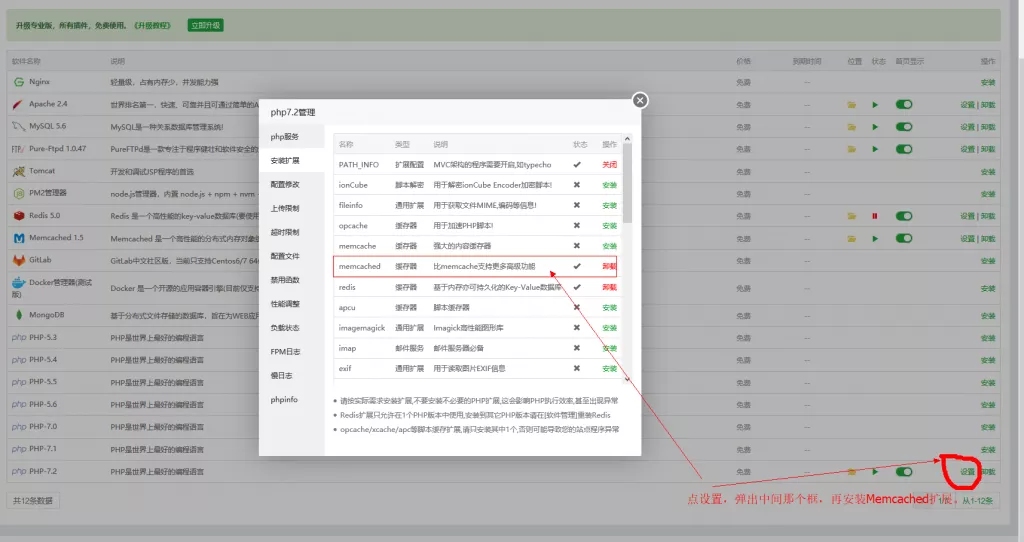Screen dimensions: 1024x542
Task: Click the PM2 manager icon
Action: click(x=18, y=193)
